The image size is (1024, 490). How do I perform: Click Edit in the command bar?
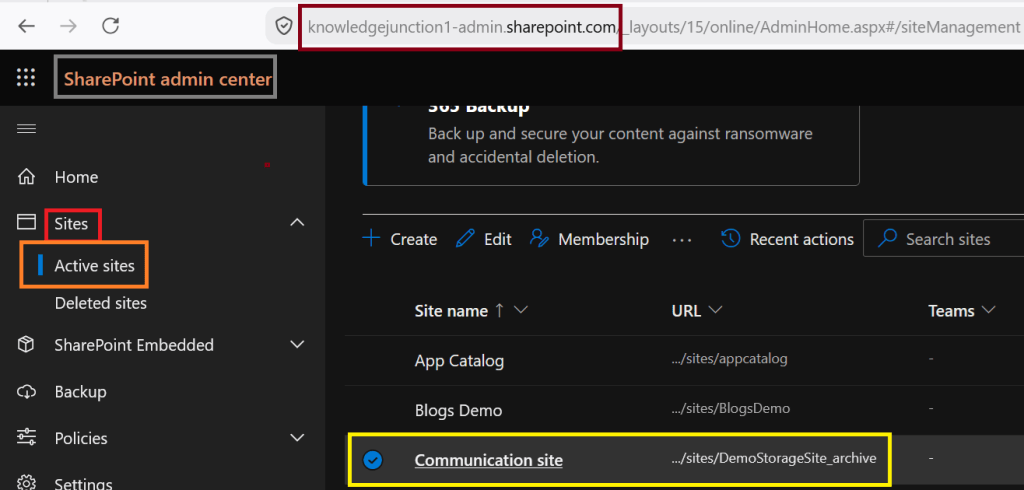[x=498, y=240]
